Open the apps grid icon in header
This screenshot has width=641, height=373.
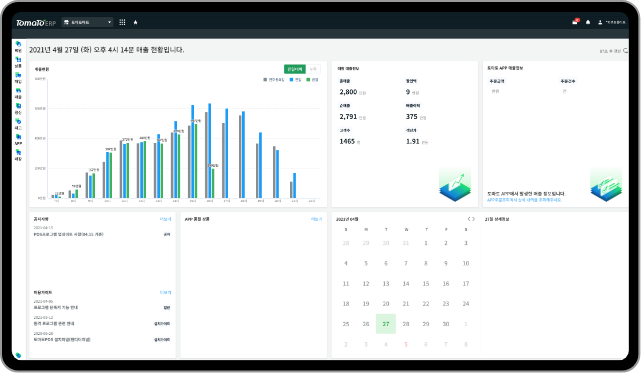coord(122,22)
